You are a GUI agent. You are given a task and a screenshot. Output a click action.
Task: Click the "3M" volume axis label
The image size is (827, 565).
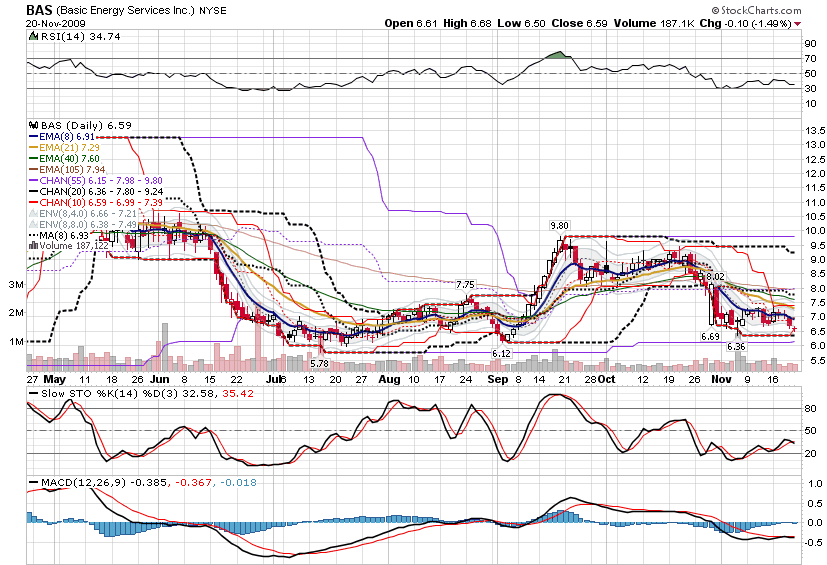click(16, 285)
